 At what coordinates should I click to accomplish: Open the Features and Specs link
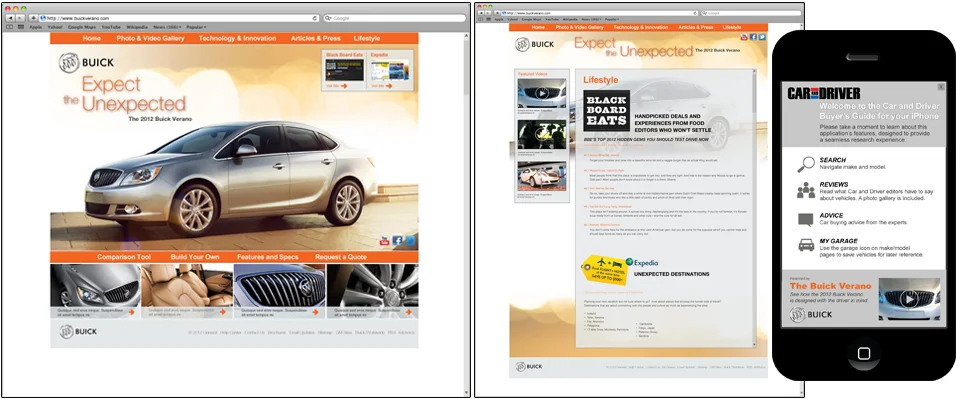click(x=267, y=257)
